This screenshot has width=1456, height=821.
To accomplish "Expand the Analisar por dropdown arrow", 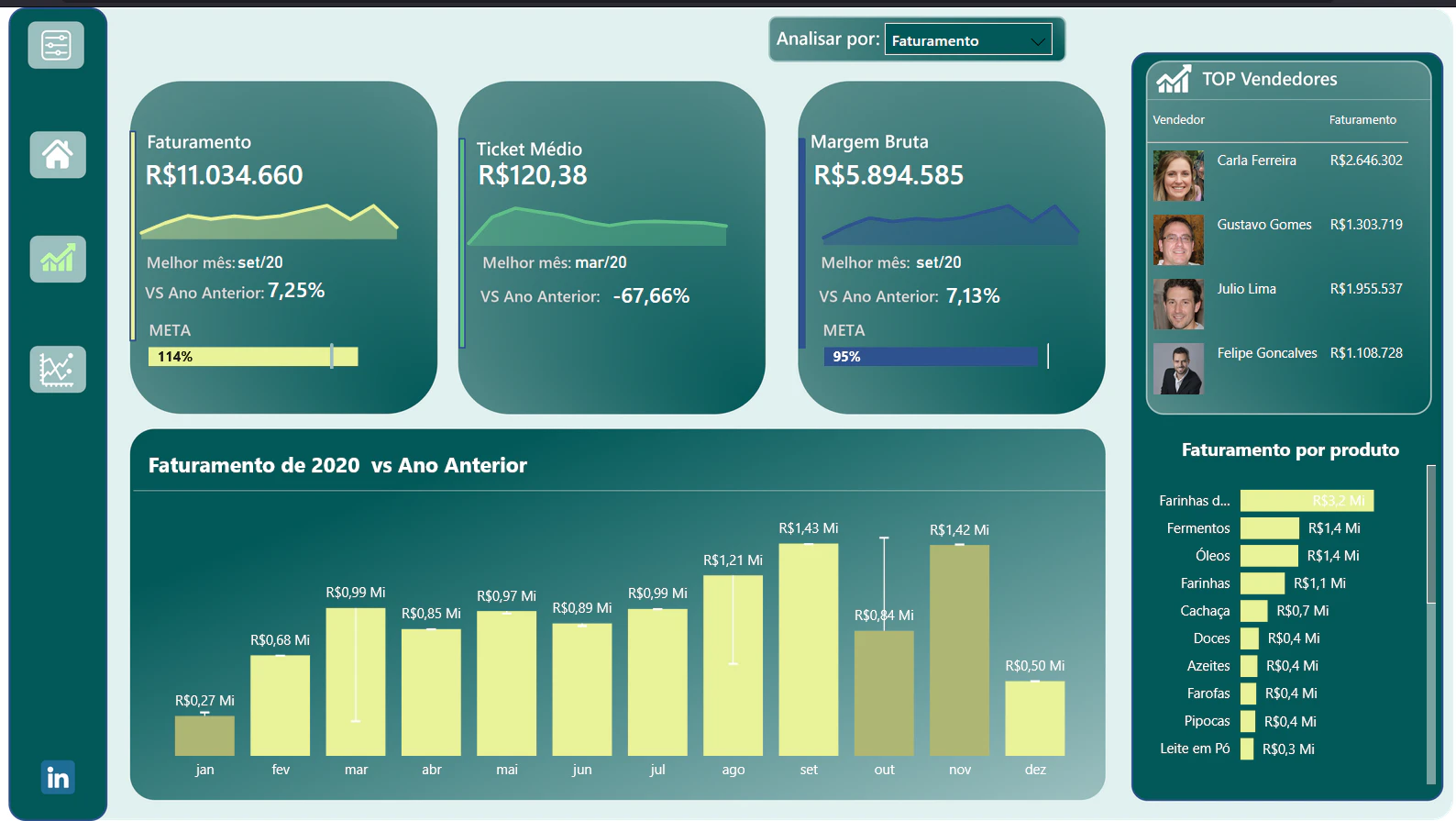I will [x=1038, y=41].
